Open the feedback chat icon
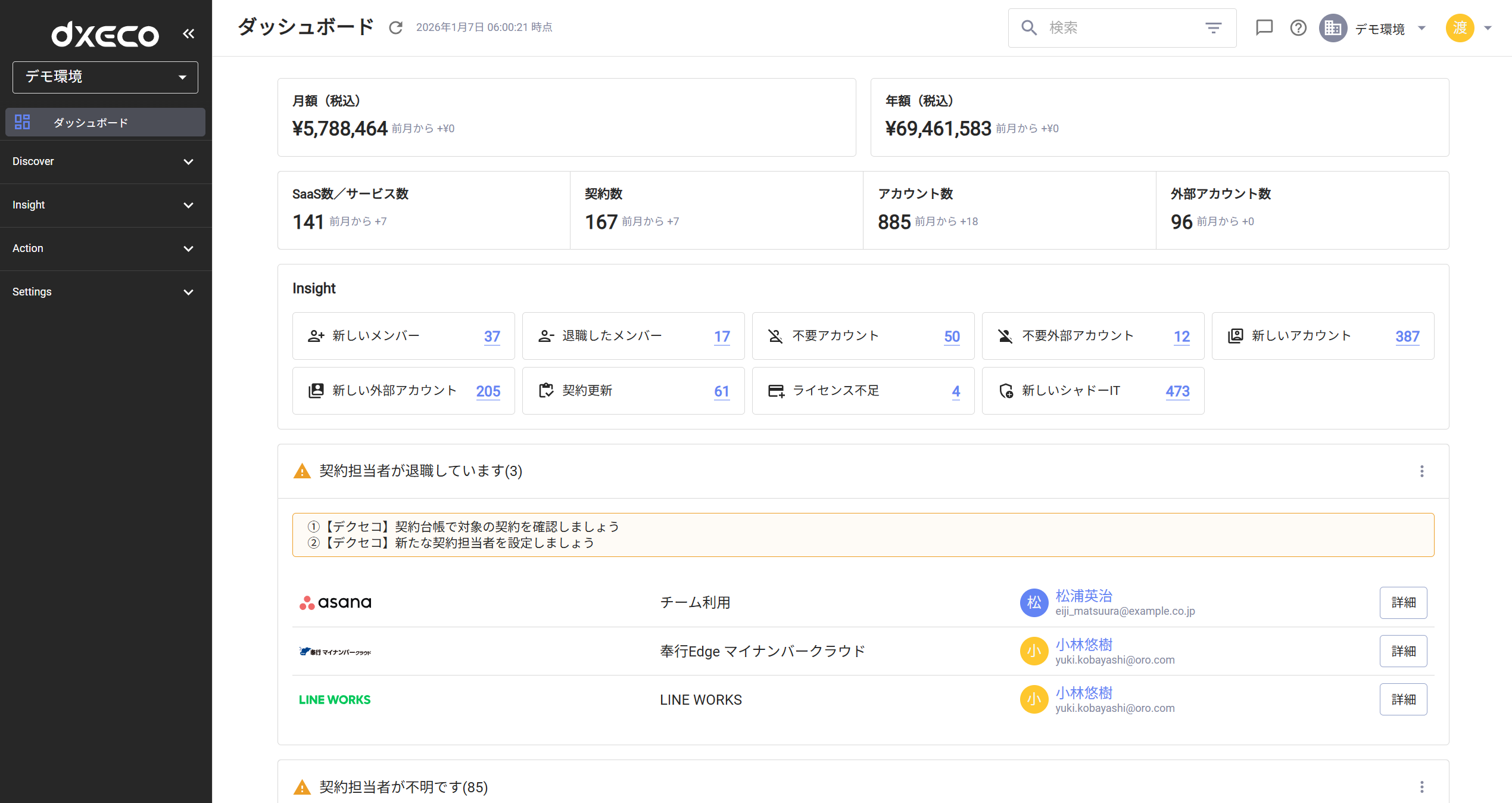This screenshot has width=1512, height=803. click(1264, 27)
